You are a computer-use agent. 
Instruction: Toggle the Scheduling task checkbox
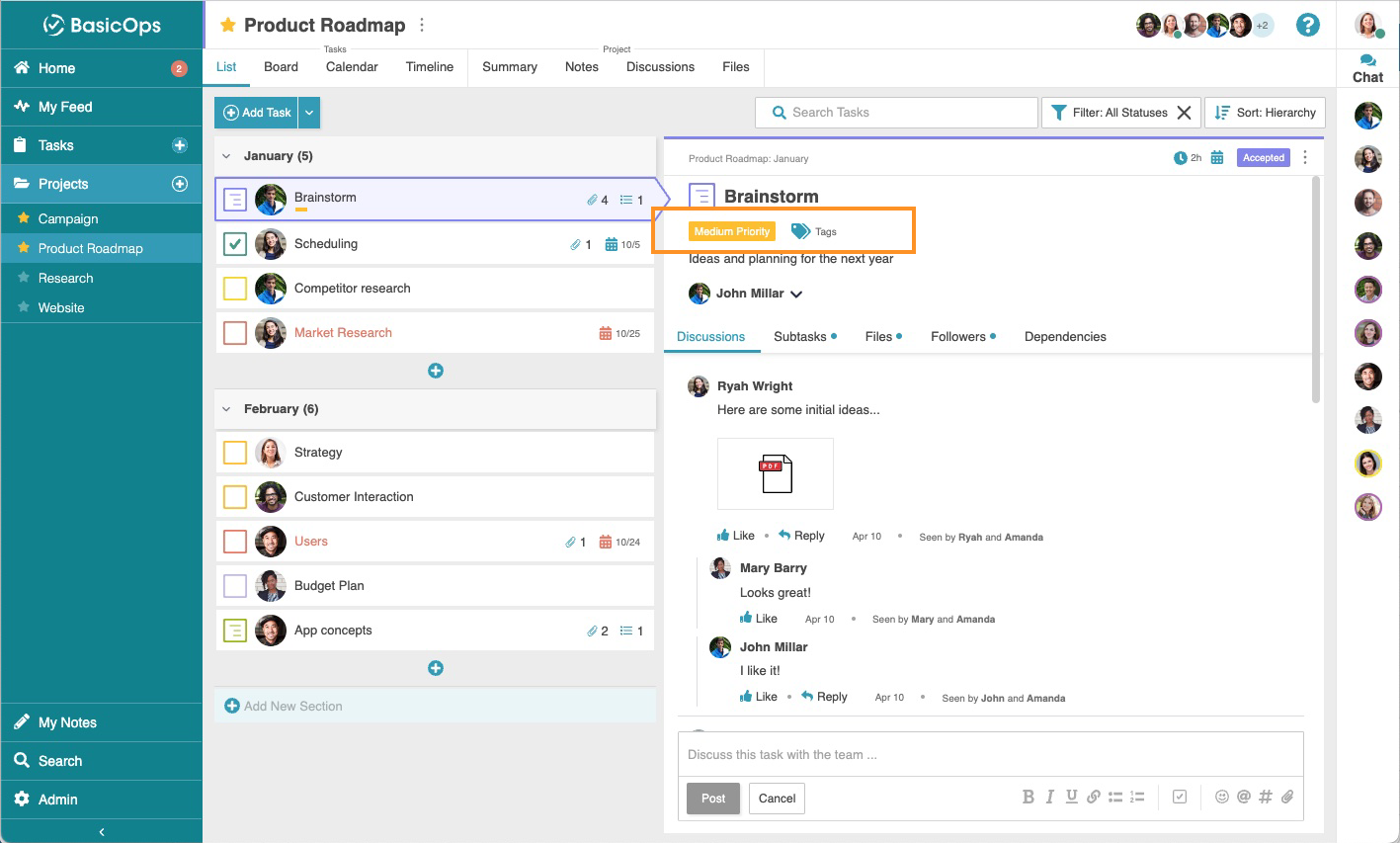[235, 244]
